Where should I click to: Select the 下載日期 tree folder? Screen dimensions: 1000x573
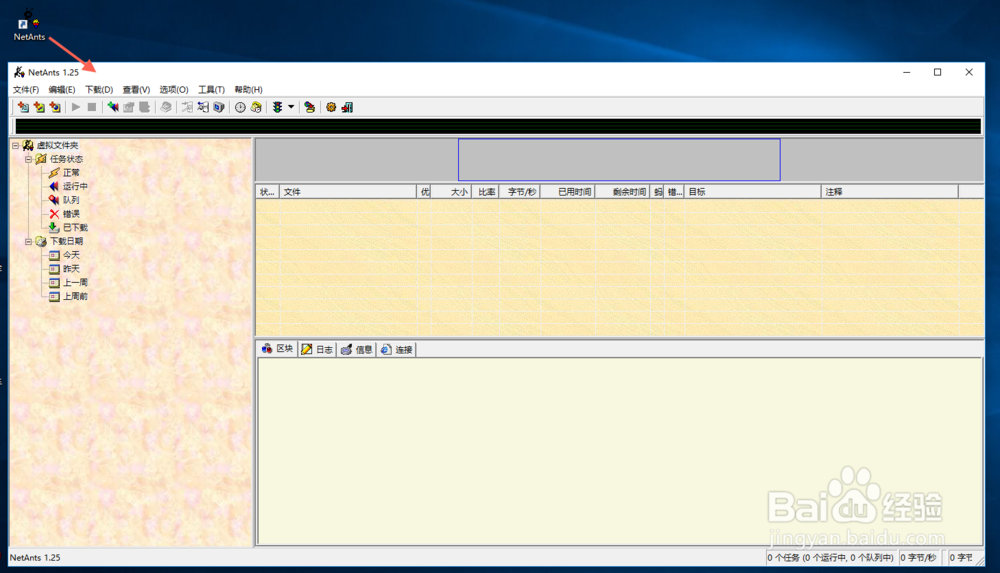point(66,241)
